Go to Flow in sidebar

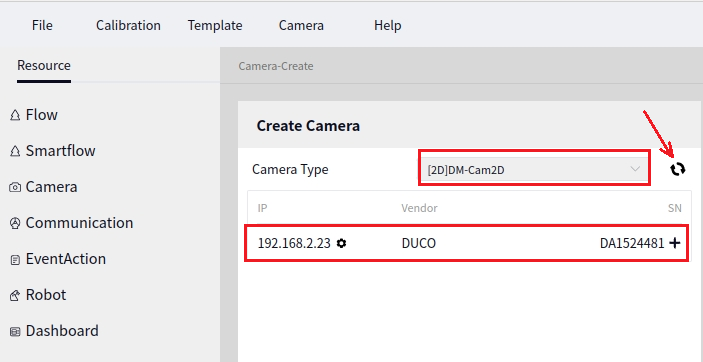42,115
